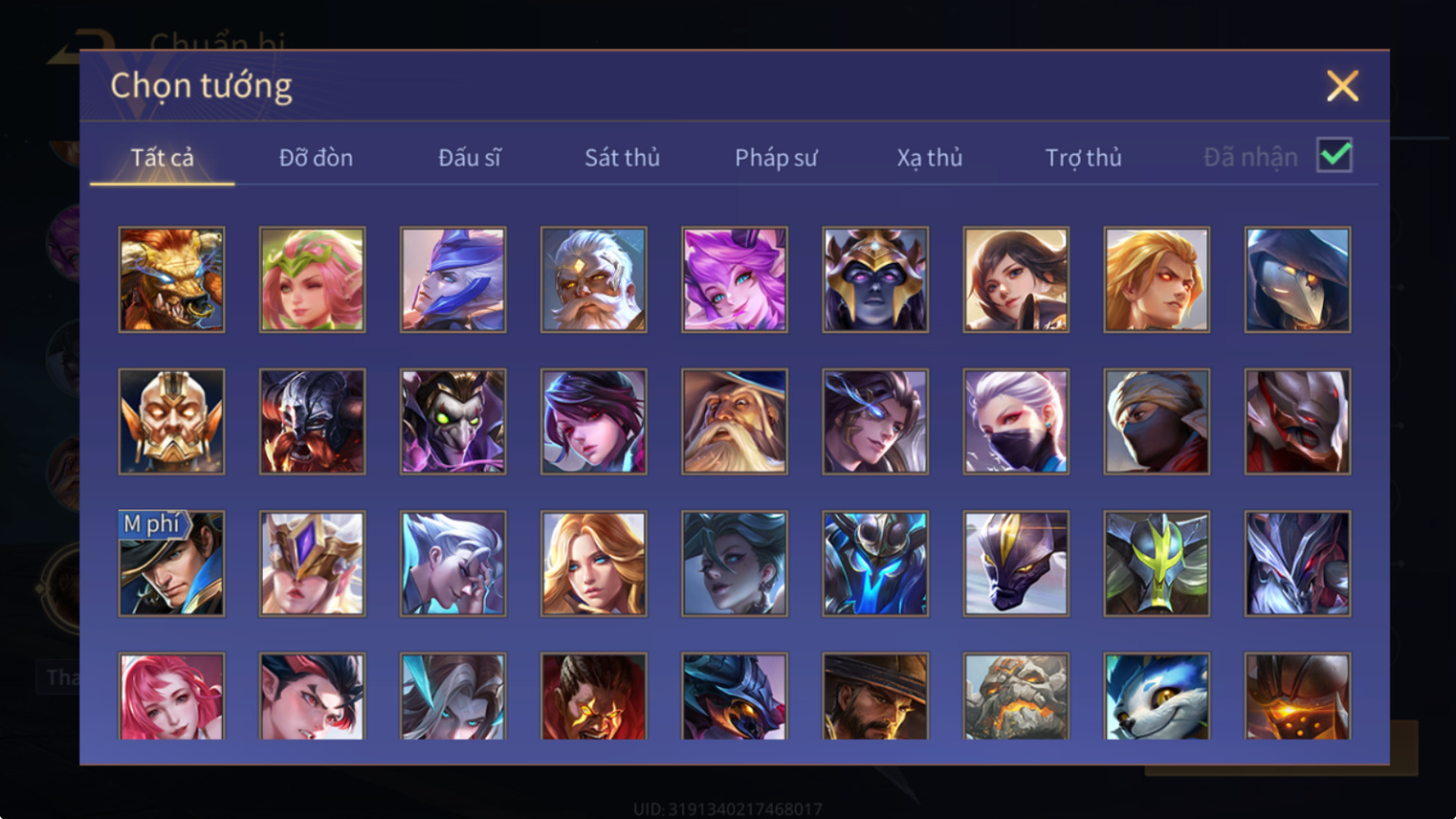Pick the white-bearded old man hero
Image resolution: width=1456 pixels, height=819 pixels.
tap(593, 279)
